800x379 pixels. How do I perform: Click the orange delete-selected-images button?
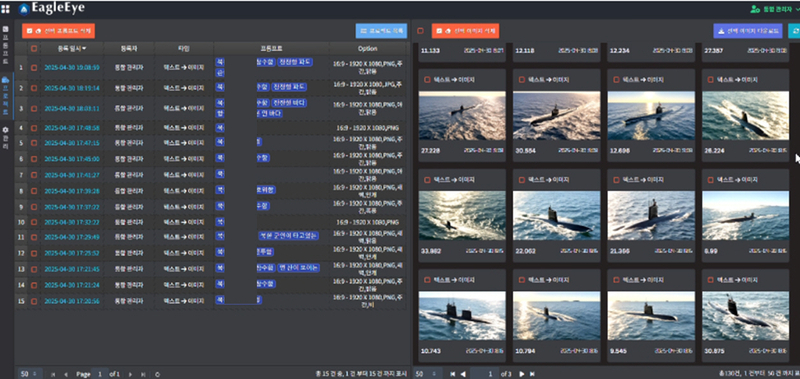(x=465, y=31)
